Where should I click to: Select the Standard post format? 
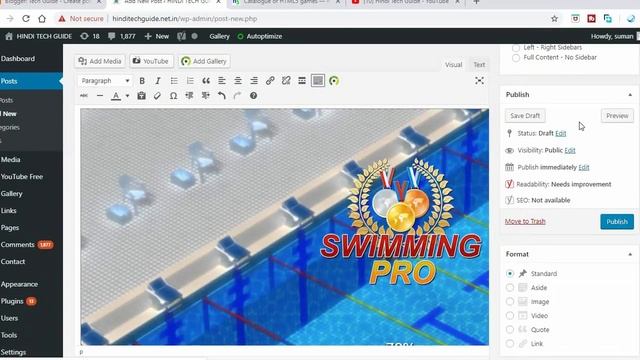tap(510, 273)
